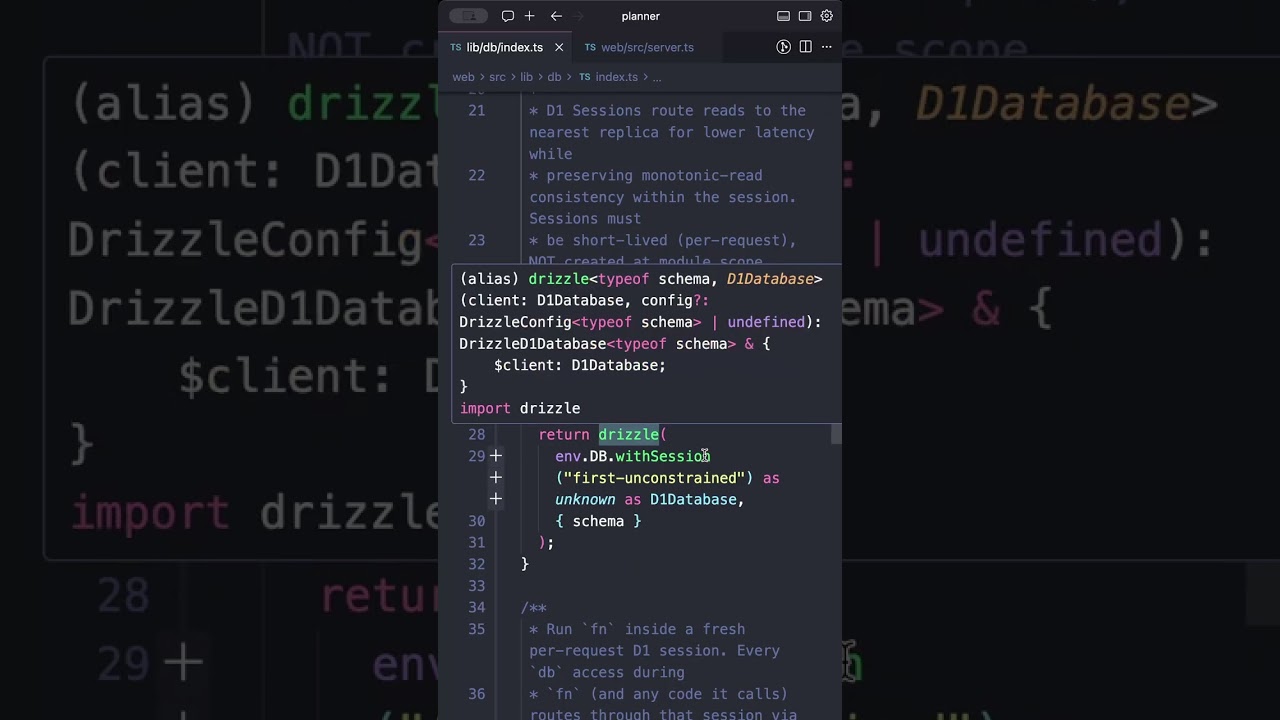Toggle the bottom panel layout icon
Viewport: 1280px width, 720px height.
pyautogui.click(x=783, y=16)
